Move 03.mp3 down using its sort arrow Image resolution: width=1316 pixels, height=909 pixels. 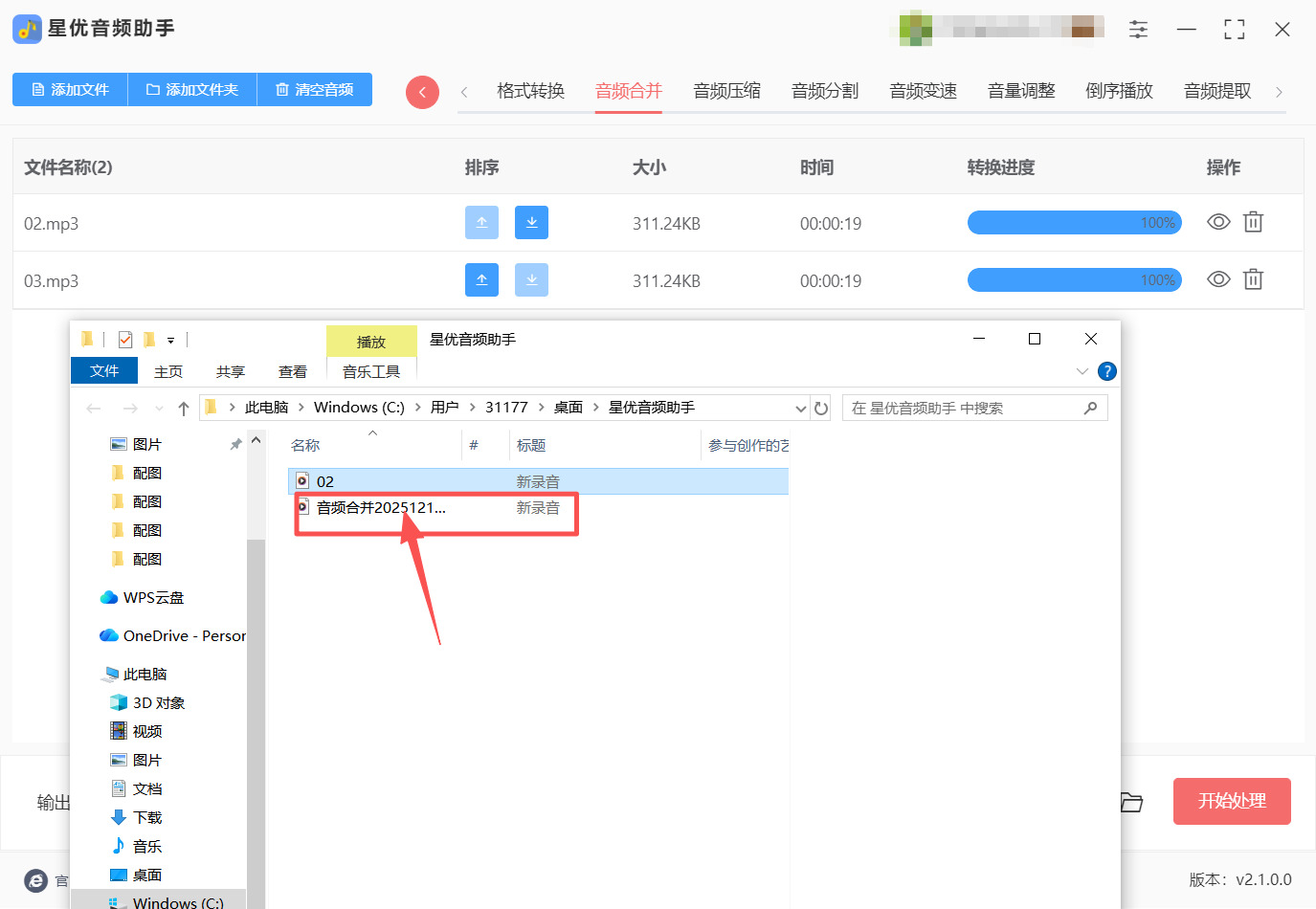pos(531,280)
